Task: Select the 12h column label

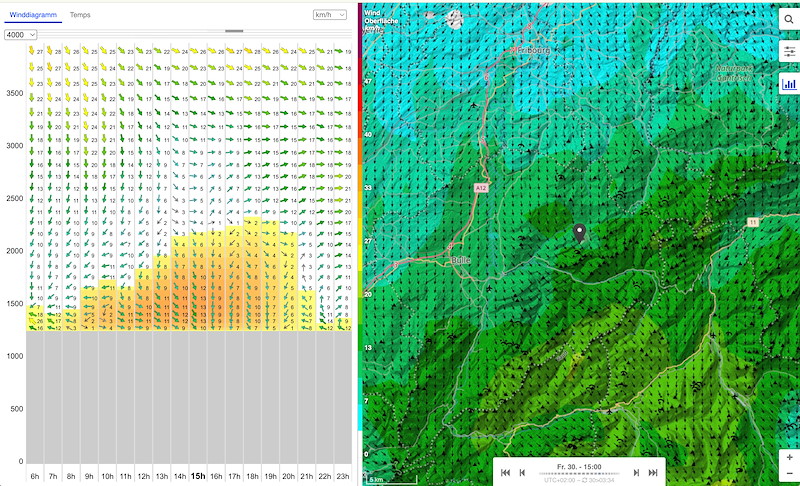Action: pyautogui.click(x=144, y=476)
